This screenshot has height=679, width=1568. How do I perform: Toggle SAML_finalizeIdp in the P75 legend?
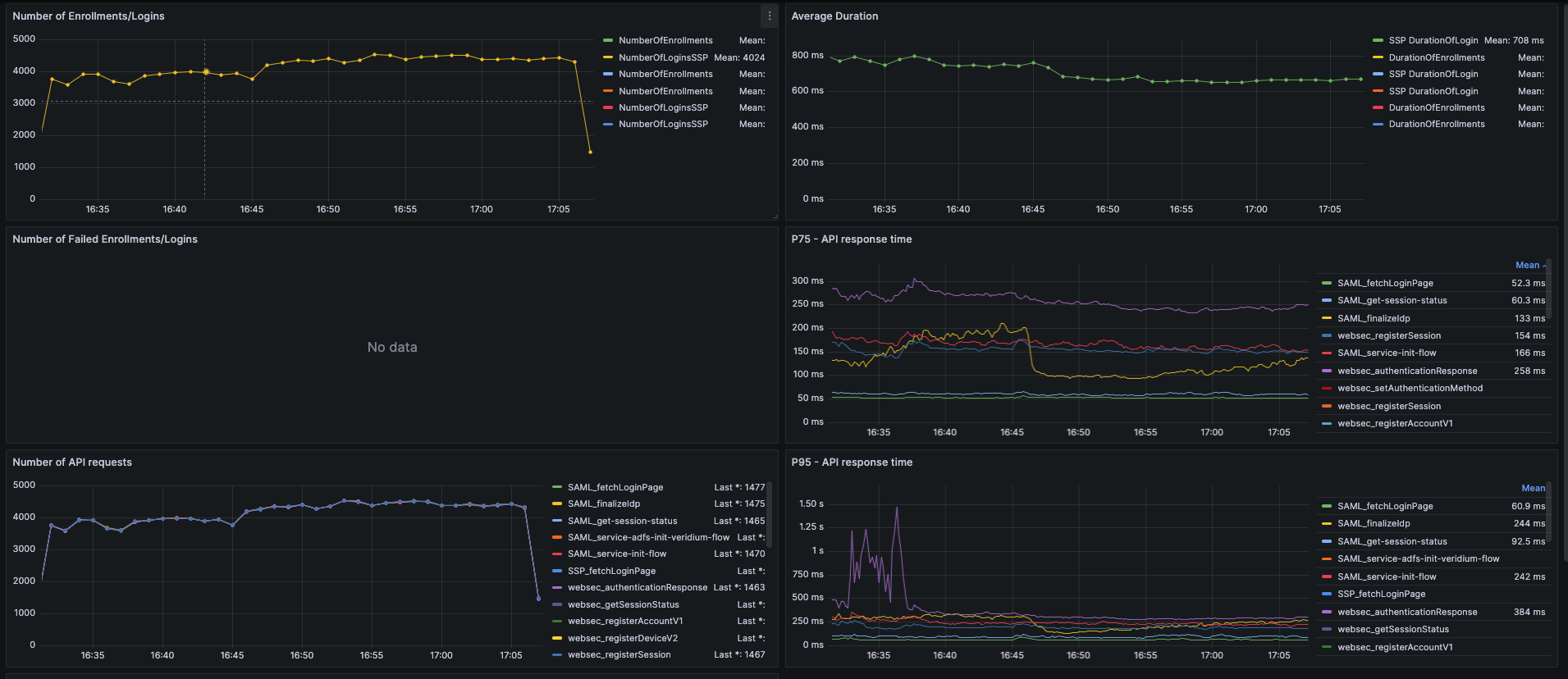coord(1374,318)
